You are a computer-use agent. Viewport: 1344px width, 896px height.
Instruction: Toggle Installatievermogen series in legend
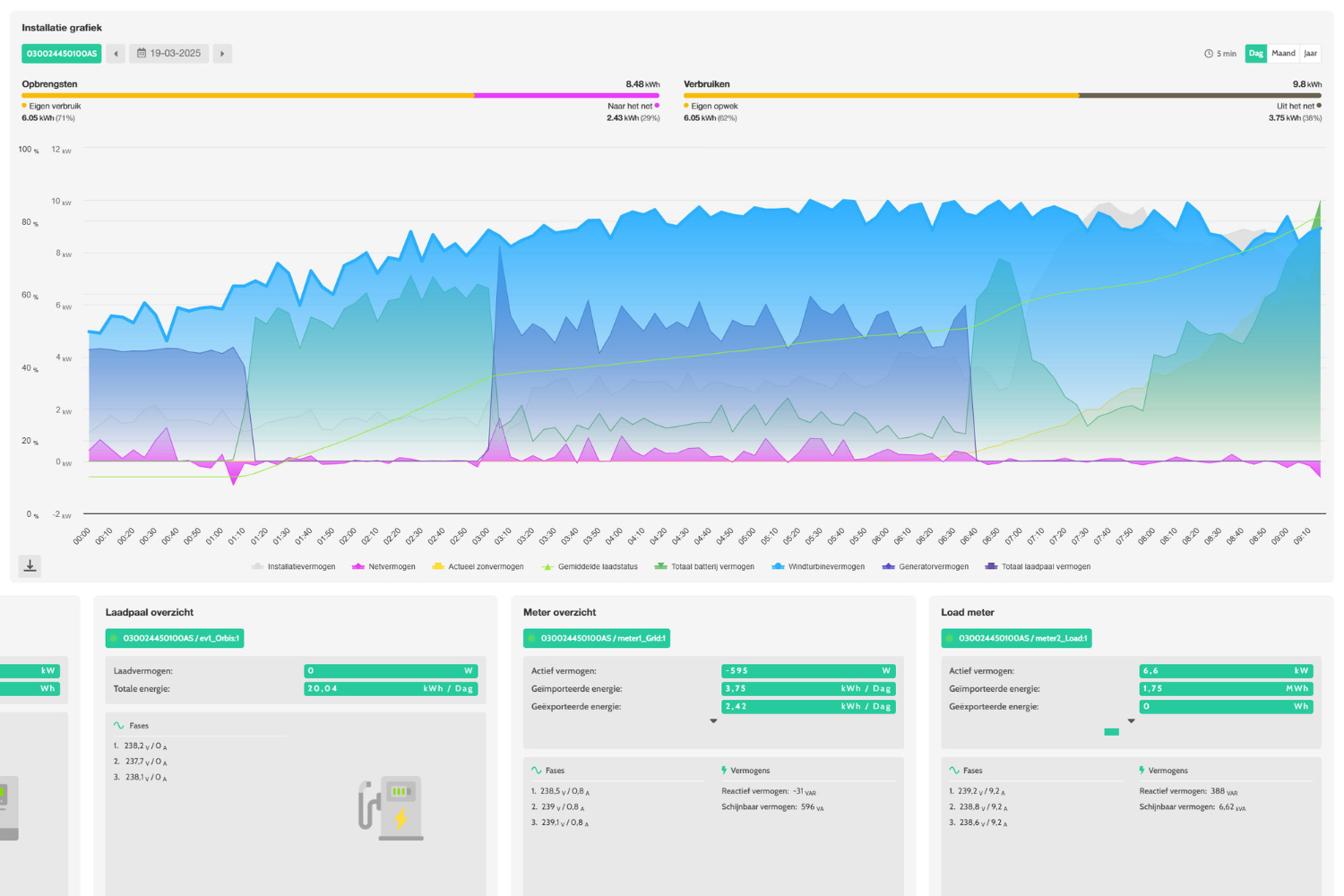294,567
